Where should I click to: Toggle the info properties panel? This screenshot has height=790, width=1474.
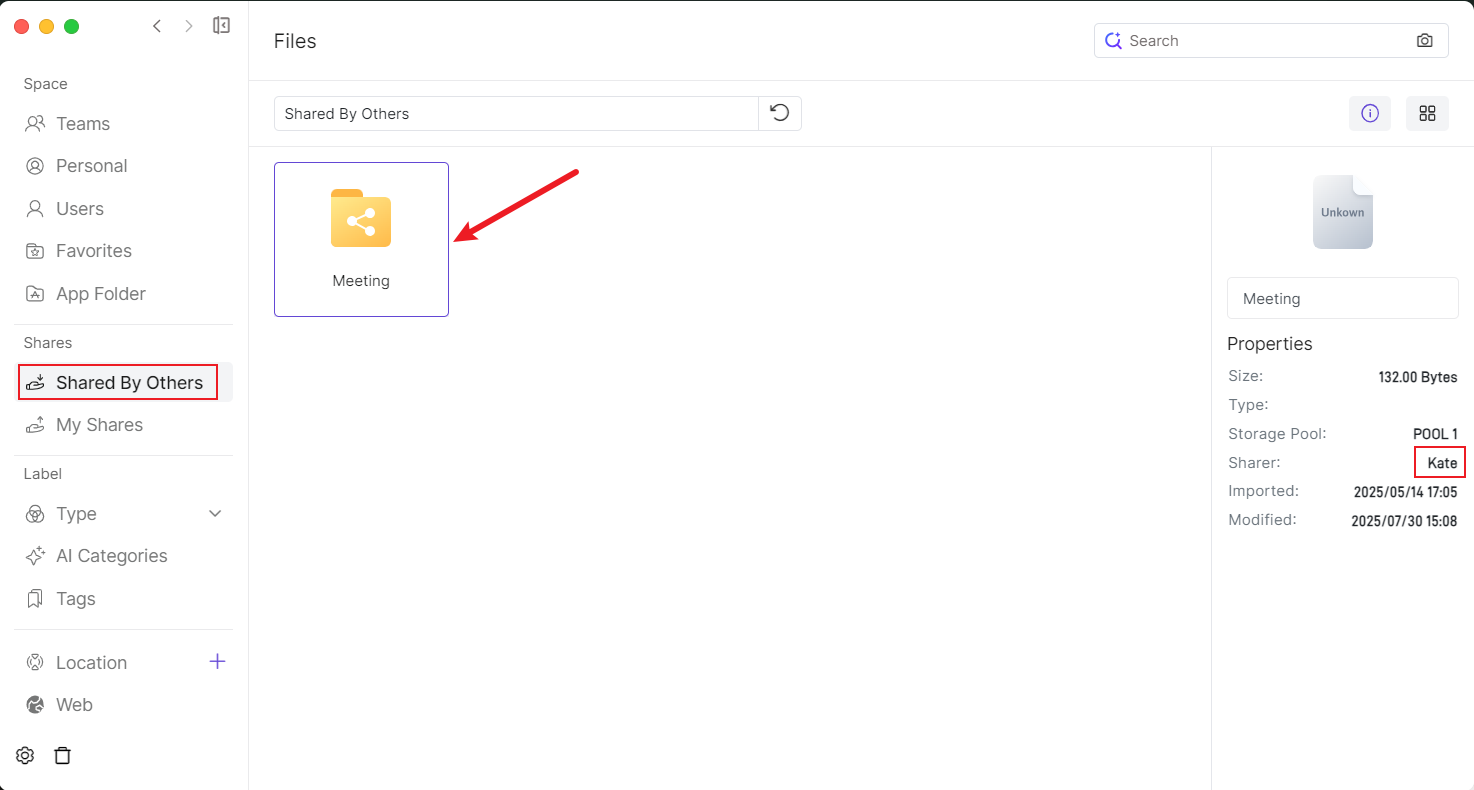[x=1369, y=113]
